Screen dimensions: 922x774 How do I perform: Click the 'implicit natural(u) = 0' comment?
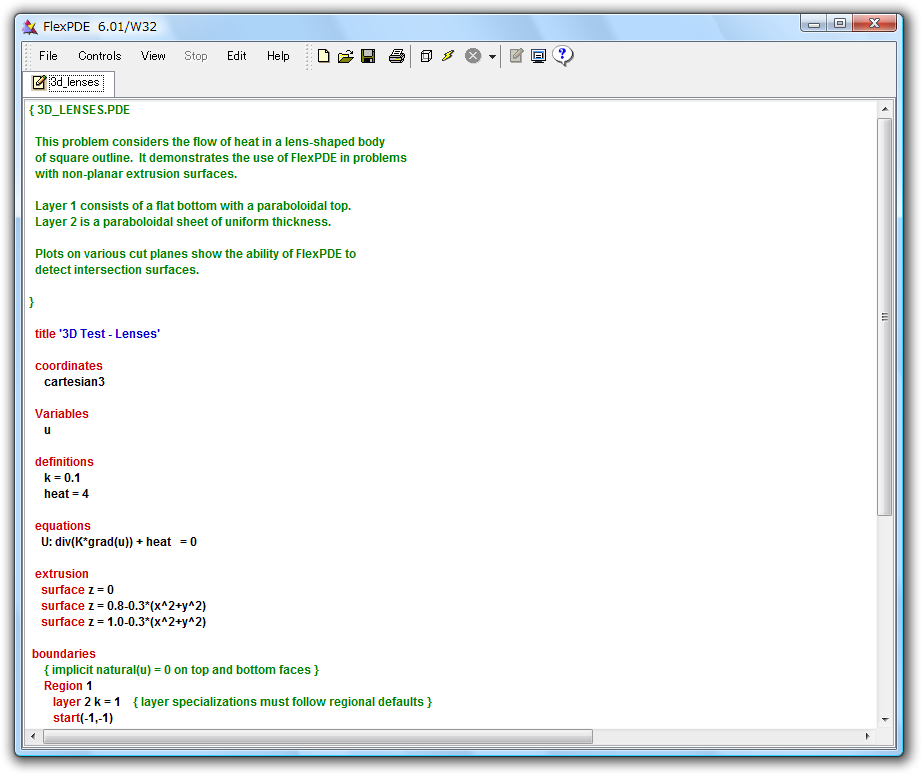[x=181, y=670]
